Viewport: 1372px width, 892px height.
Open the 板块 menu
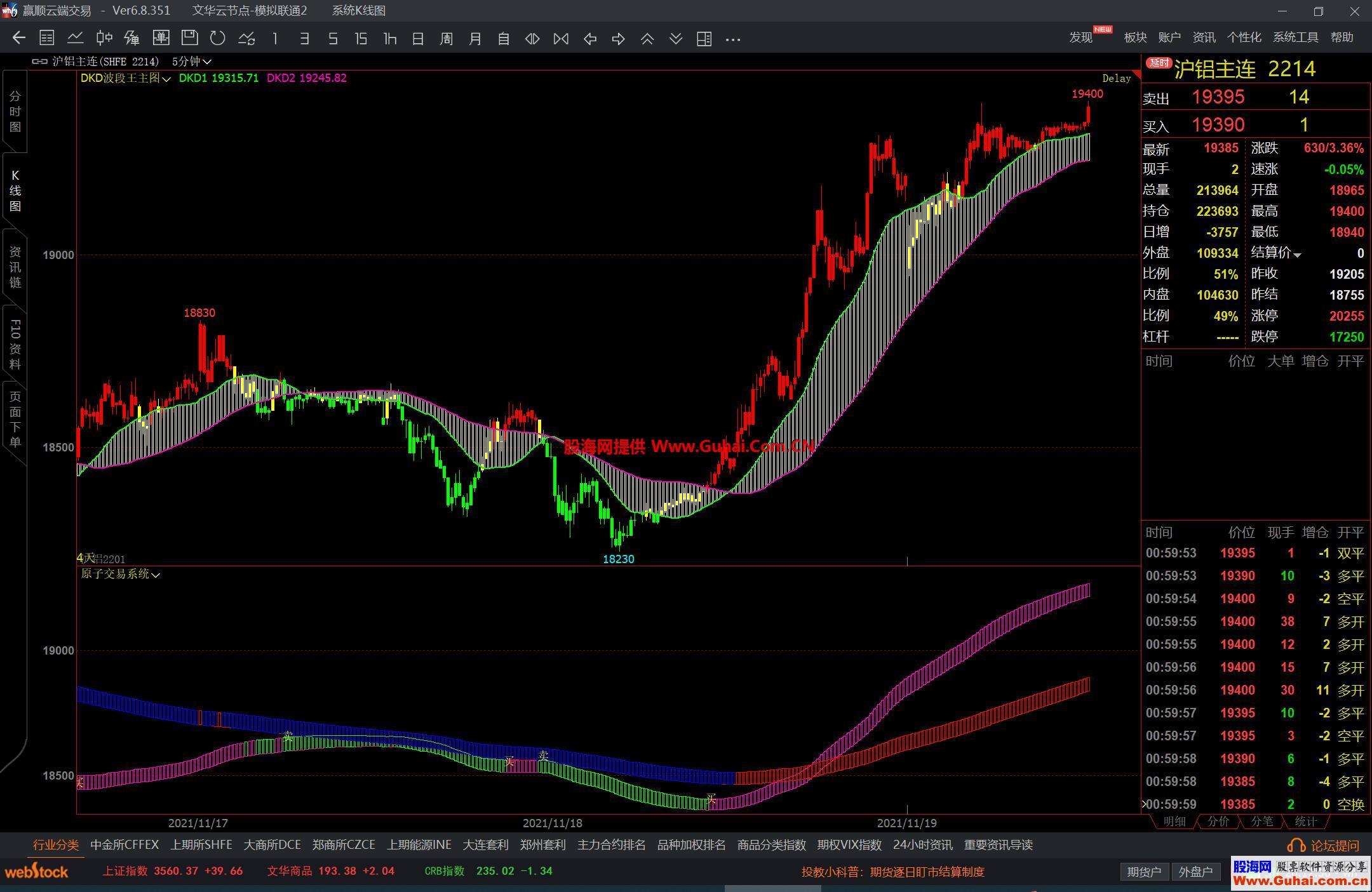[1135, 37]
